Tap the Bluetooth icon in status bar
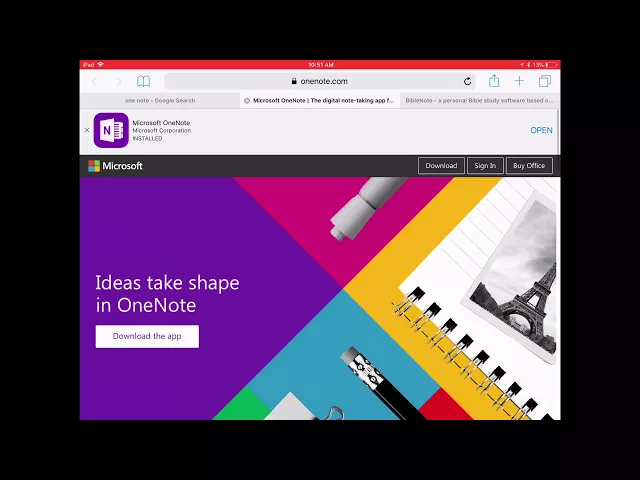640x480 pixels. (528, 64)
